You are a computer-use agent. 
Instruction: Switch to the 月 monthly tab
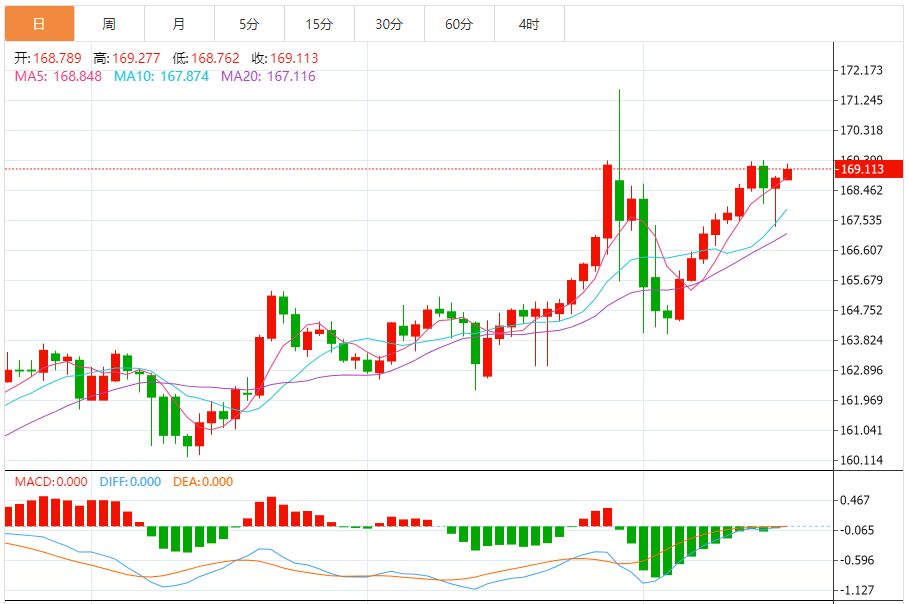tap(180, 24)
